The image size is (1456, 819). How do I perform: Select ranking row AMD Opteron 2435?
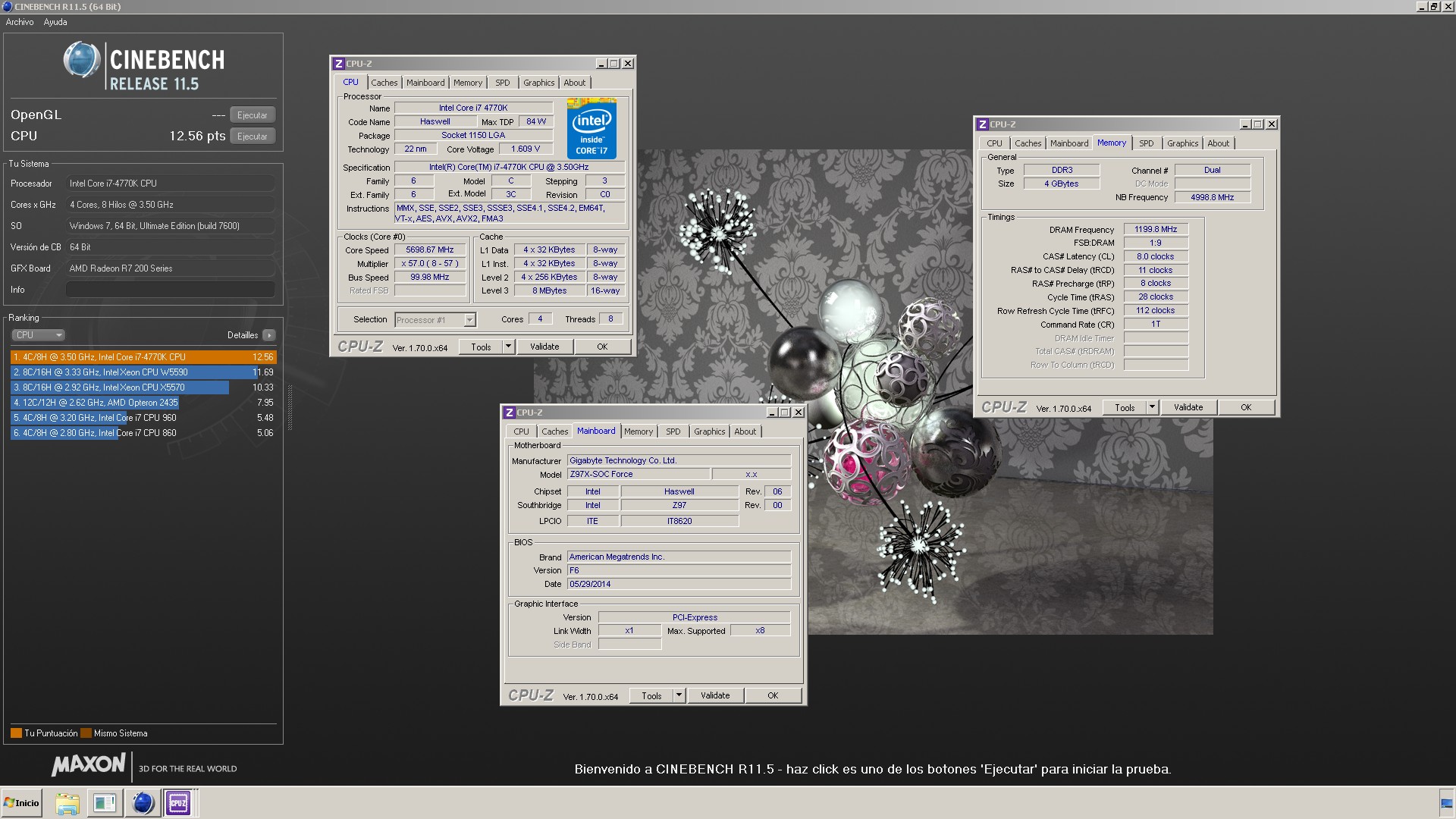tap(143, 403)
